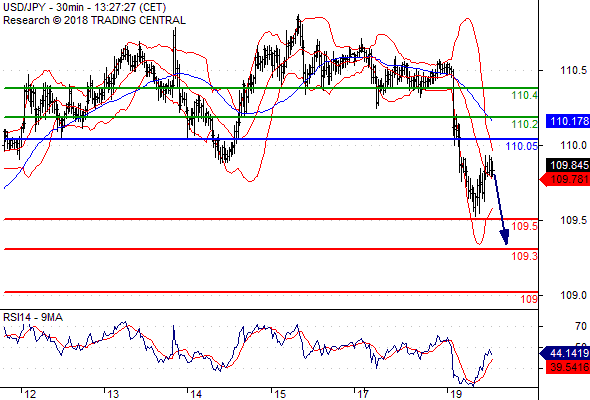This screenshot has width=590, height=400.
Task: Click the date marker 12 on time axis
Action: click(x=30, y=394)
